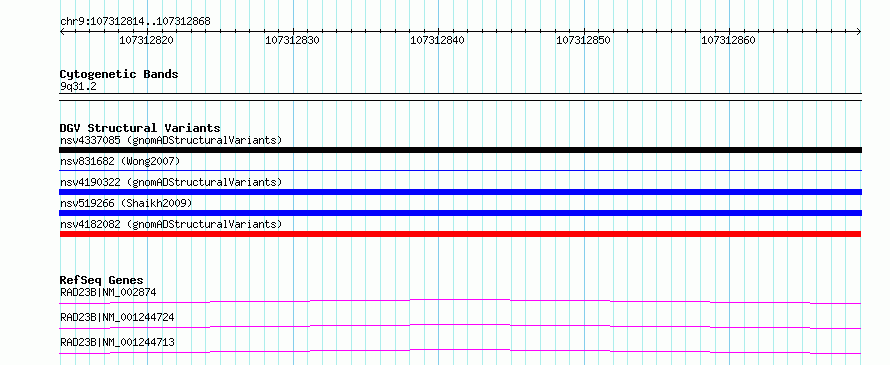
Task: Open variant nsv4190322 label
Action: coord(171,182)
